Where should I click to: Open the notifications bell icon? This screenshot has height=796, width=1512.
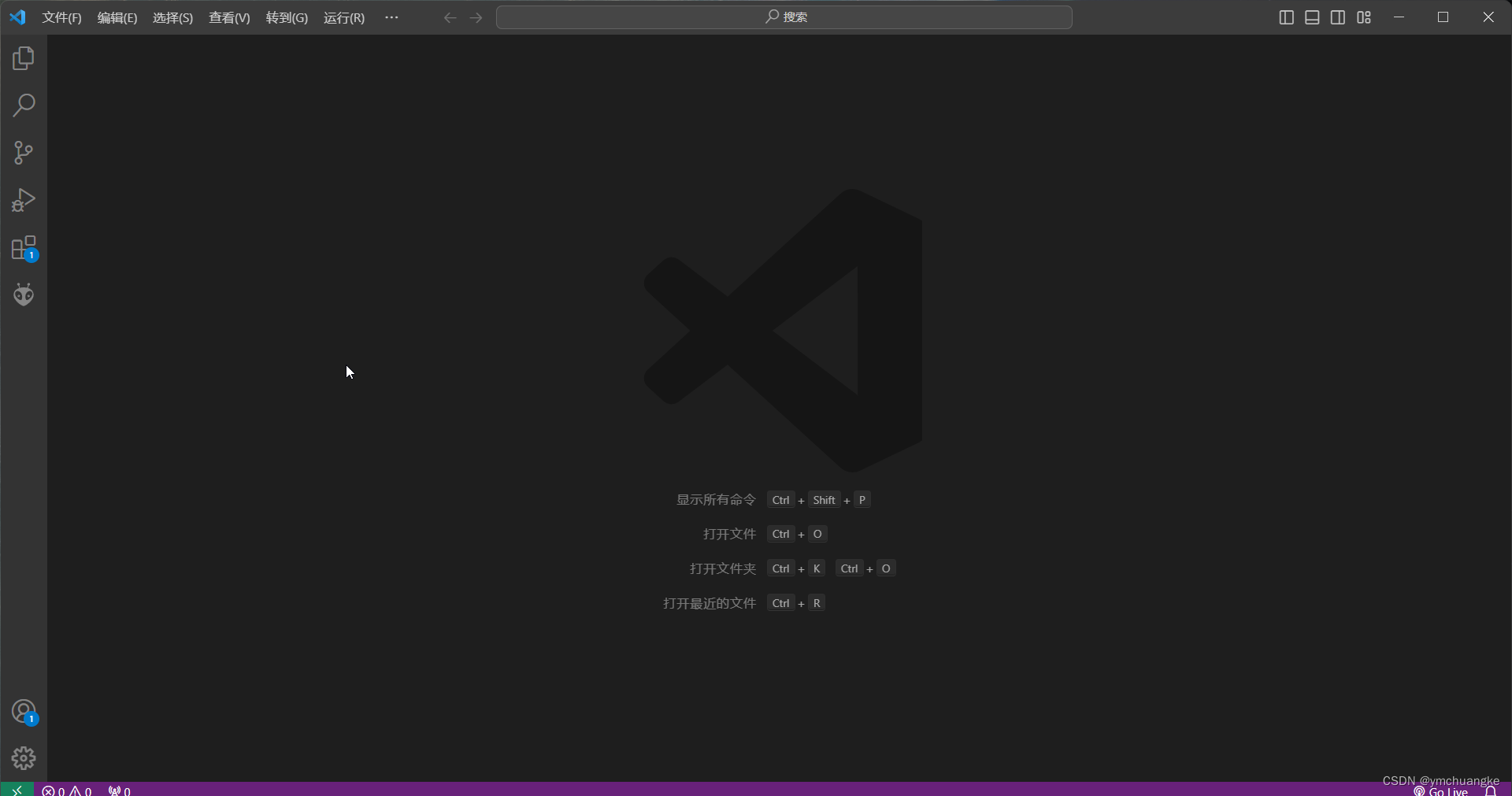1491,790
